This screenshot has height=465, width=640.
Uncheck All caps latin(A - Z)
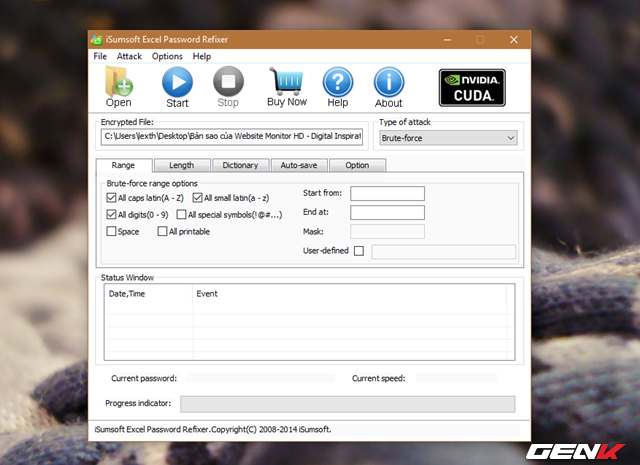pyautogui.click(x=111, y=198)
